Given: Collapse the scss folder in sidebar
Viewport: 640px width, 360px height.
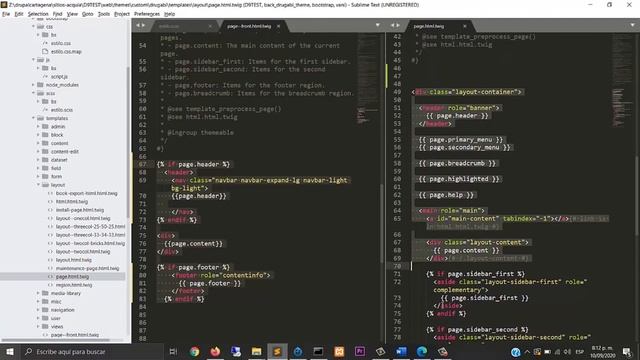Looking at the screenshot, I should [33, 93].
